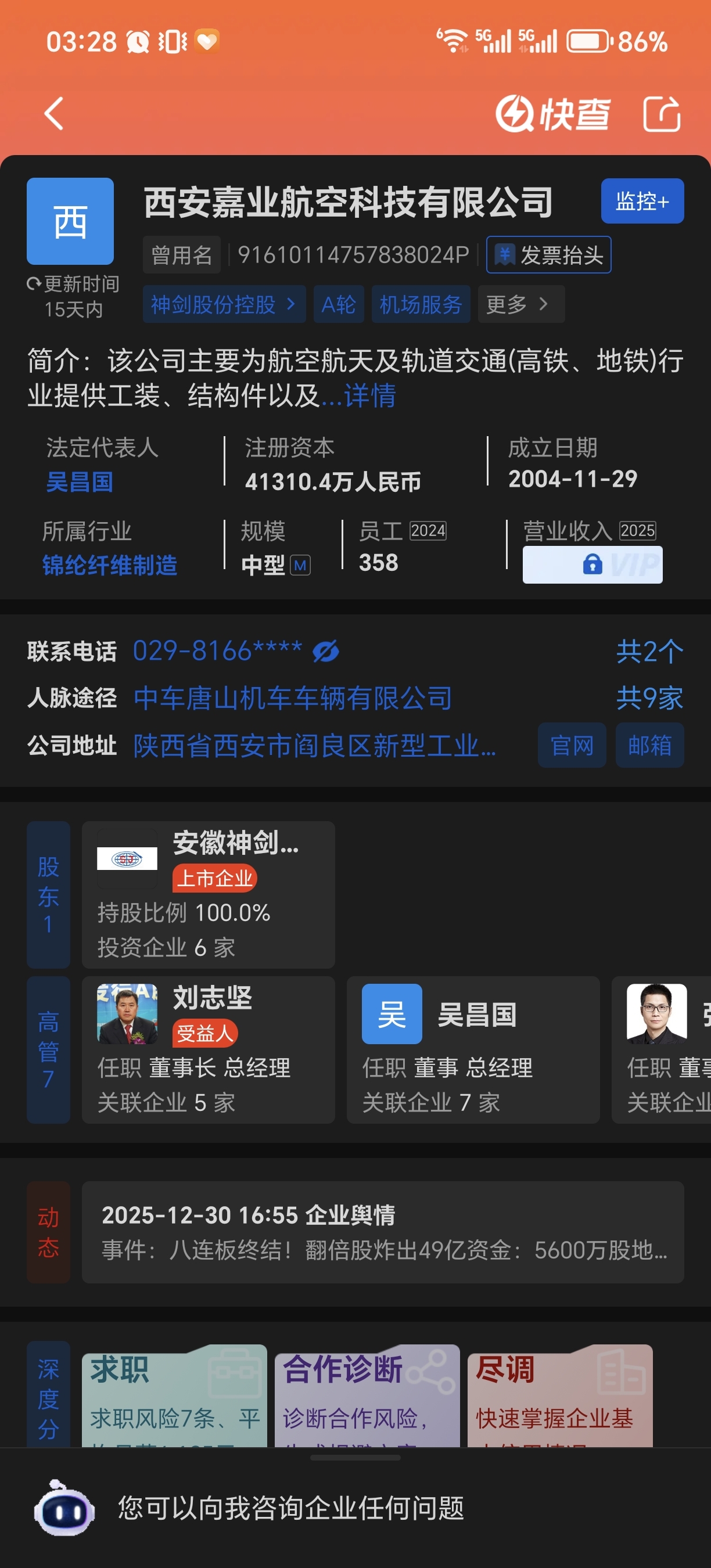Open the 官网 official website
The image size is (711, 1568).
click(572, 745)
